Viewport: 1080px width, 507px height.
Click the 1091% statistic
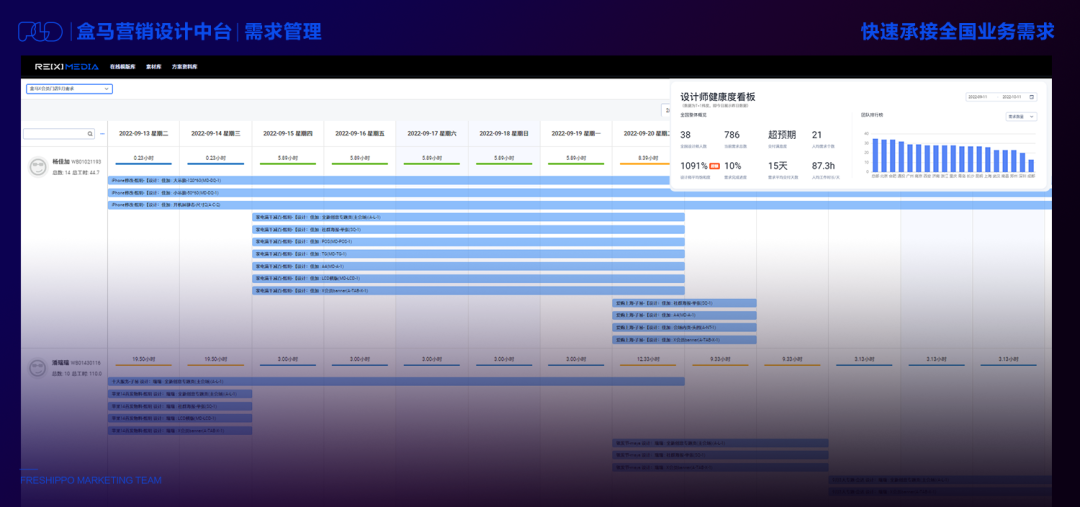(x=694, y=166)
